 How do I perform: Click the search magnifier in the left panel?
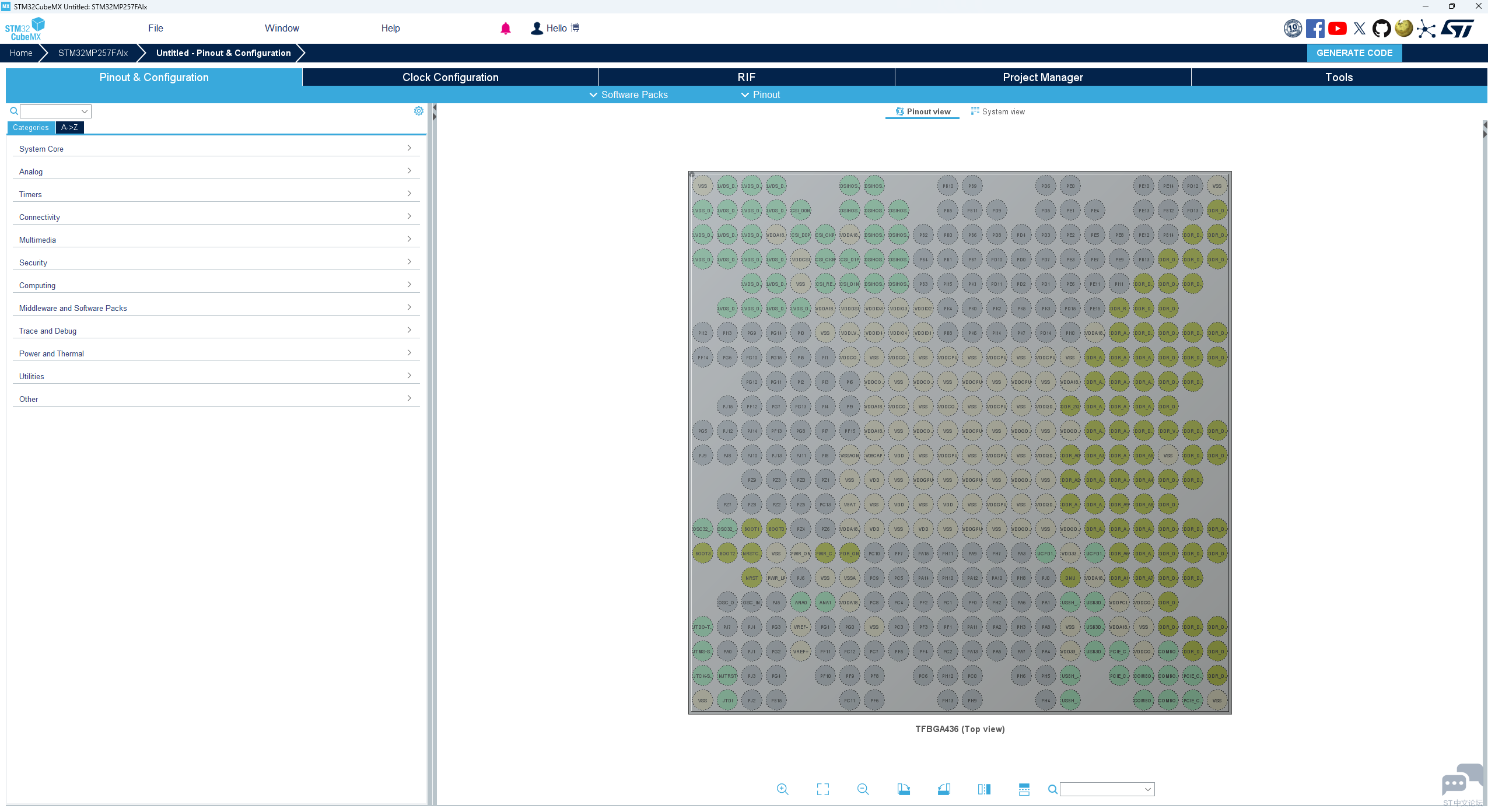[x=14, y=111]
